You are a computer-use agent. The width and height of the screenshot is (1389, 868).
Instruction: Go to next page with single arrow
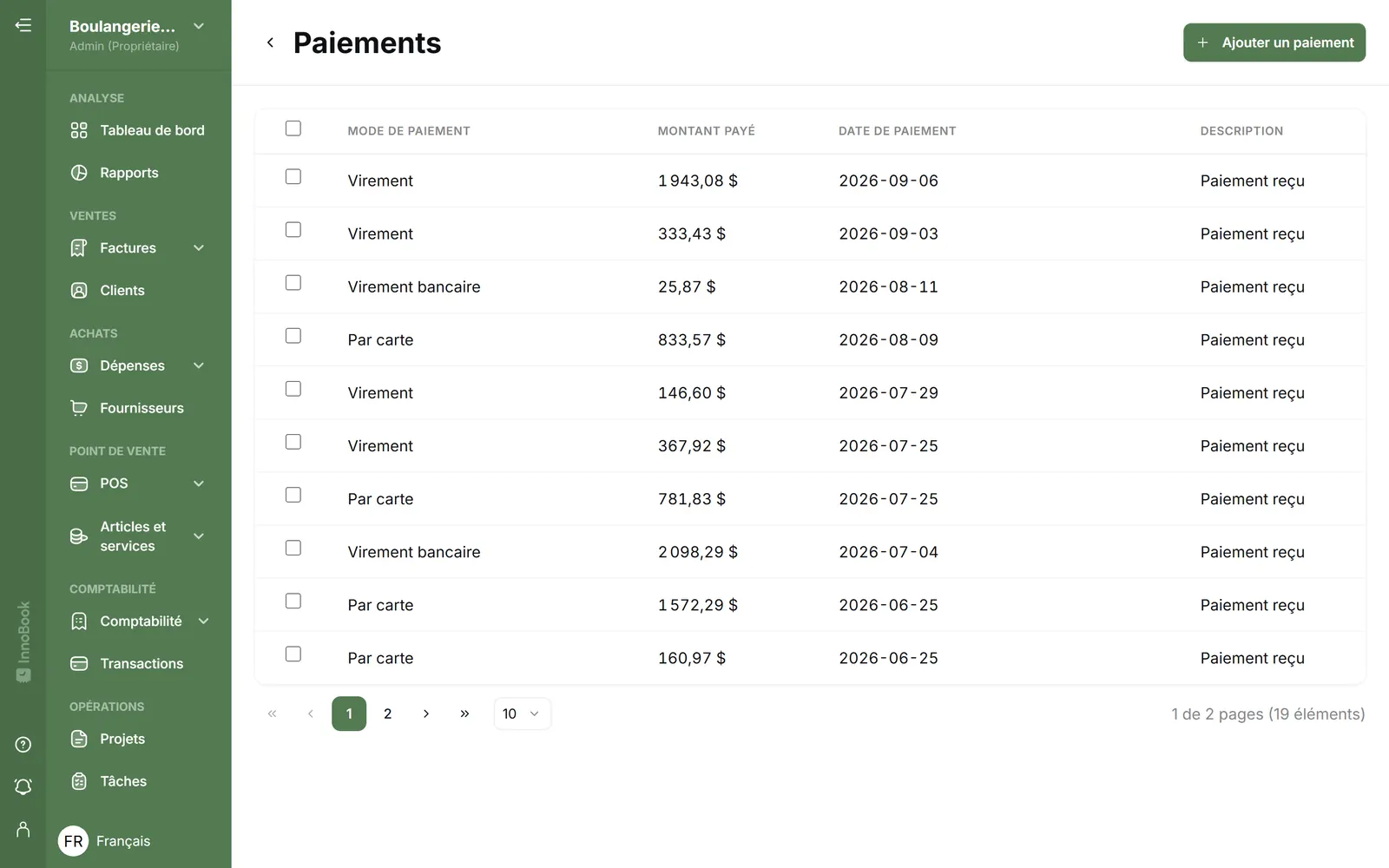pyautogui.click(x=426, y=713)
